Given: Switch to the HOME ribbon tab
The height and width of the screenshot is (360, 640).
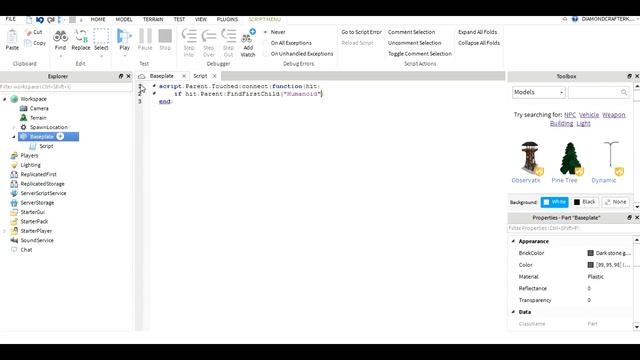Looking at the screenshot, I should [x=98, y=19].
